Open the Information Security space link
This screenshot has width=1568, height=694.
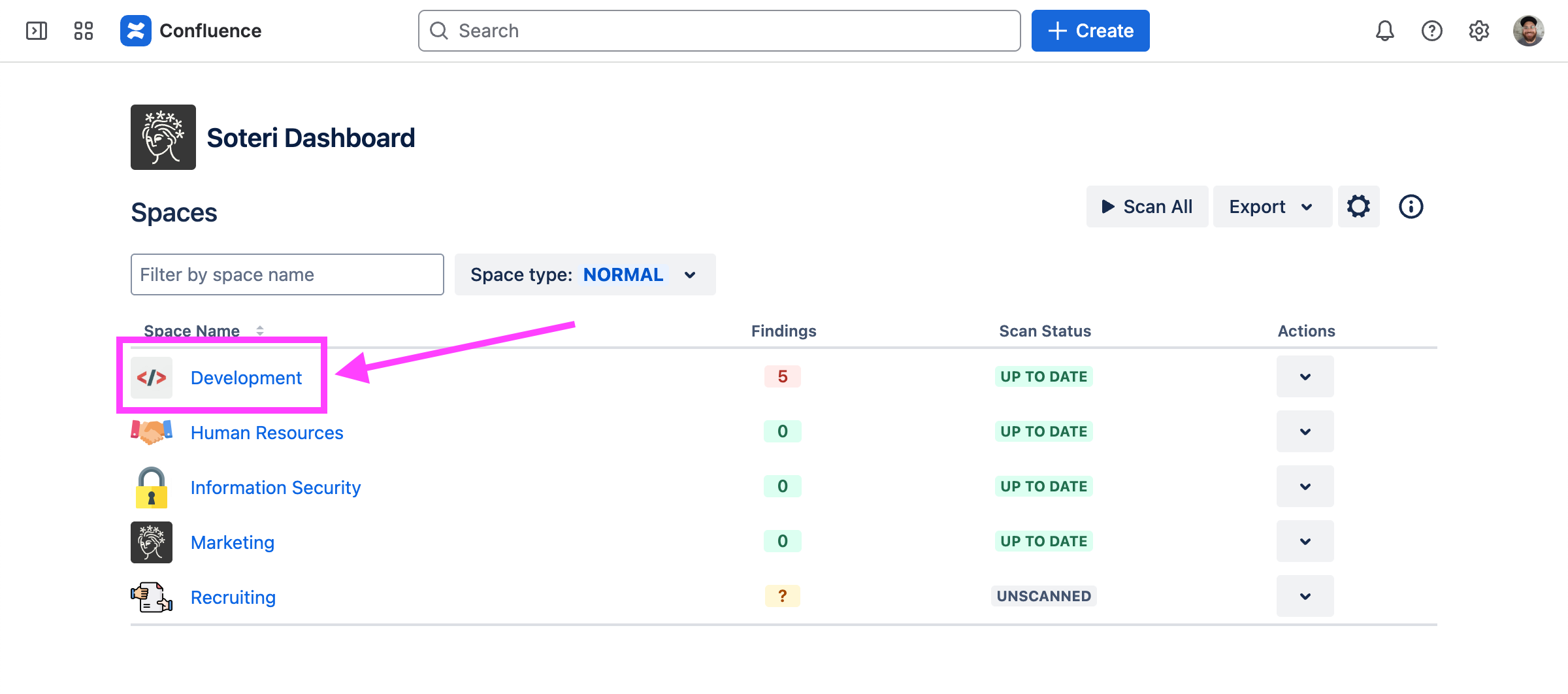coord(275,487)
